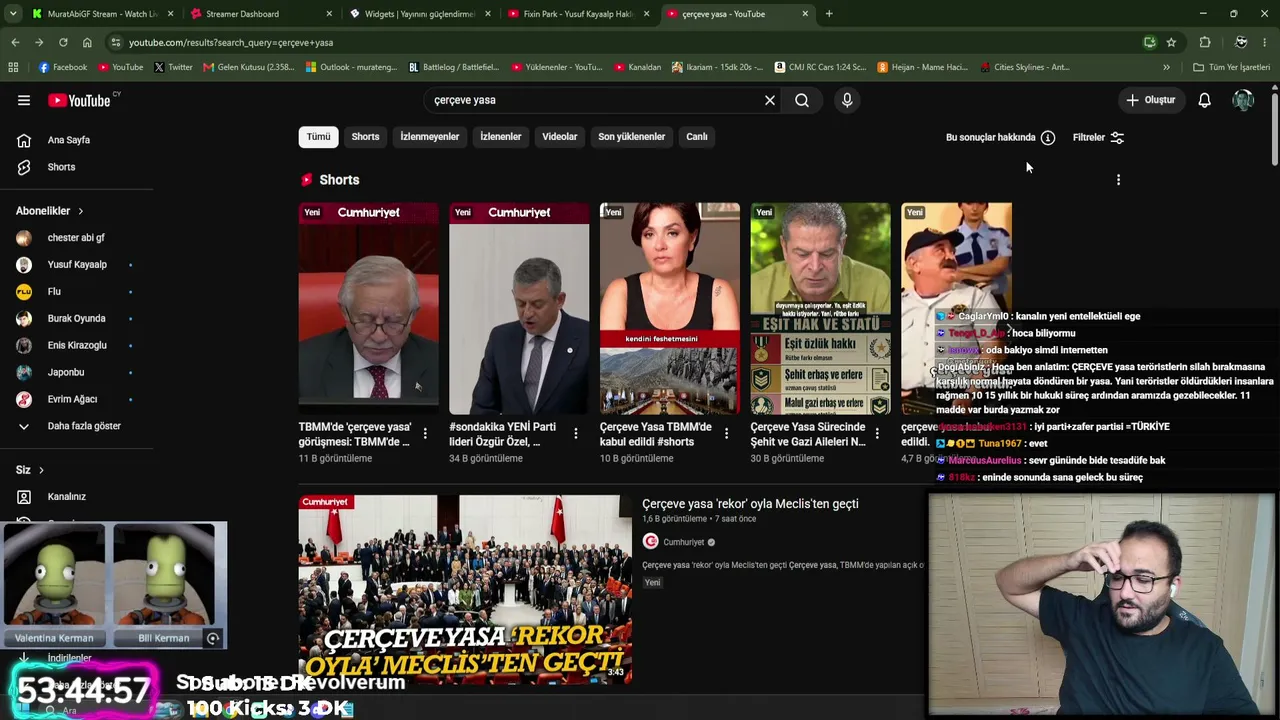Viewport: 1280px width, 720px height.
Task: Go to the YouTube logo home link
Action: [79, 100]
